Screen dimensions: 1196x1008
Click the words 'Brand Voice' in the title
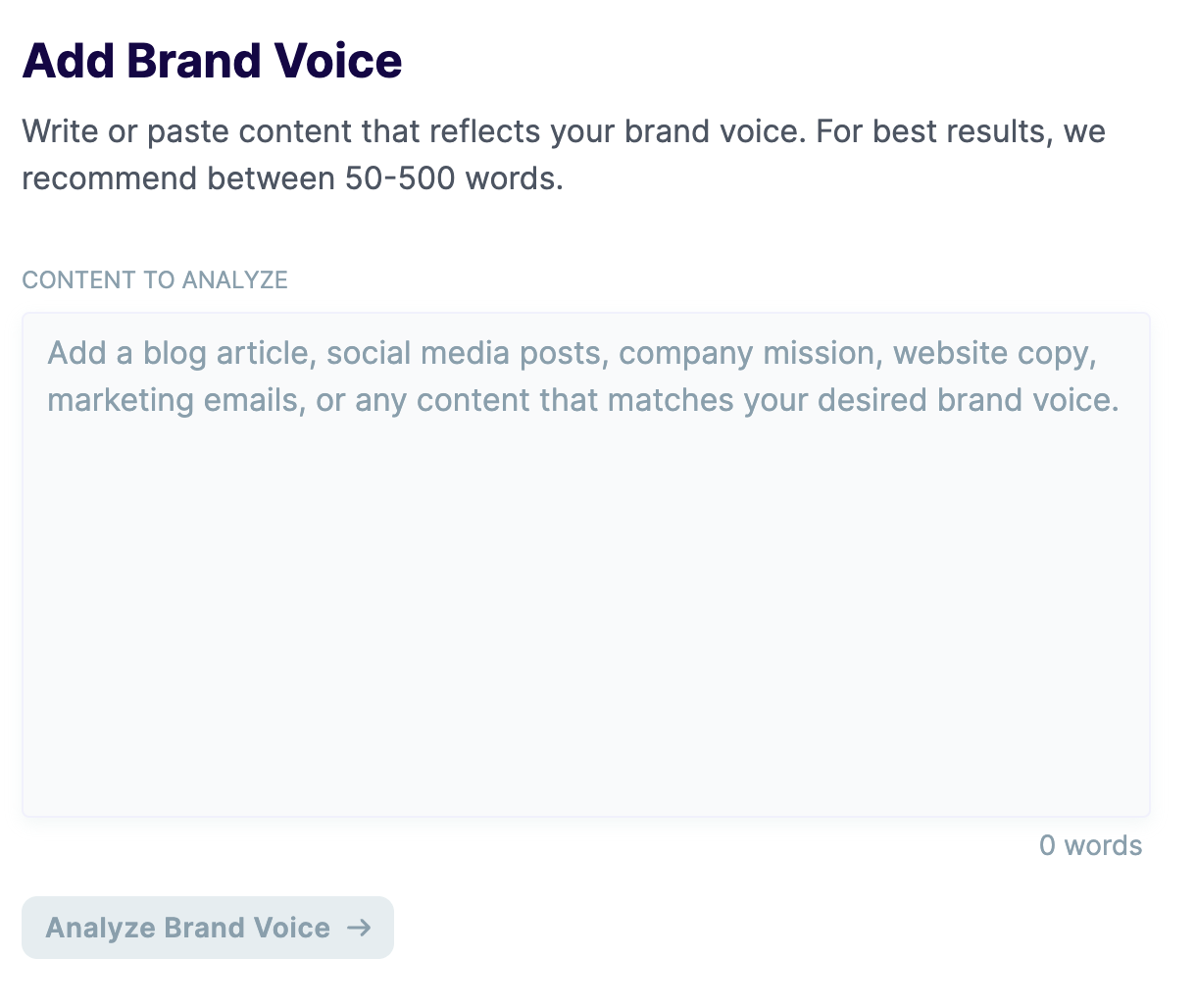pyautogui.click(x=265, y=61)
